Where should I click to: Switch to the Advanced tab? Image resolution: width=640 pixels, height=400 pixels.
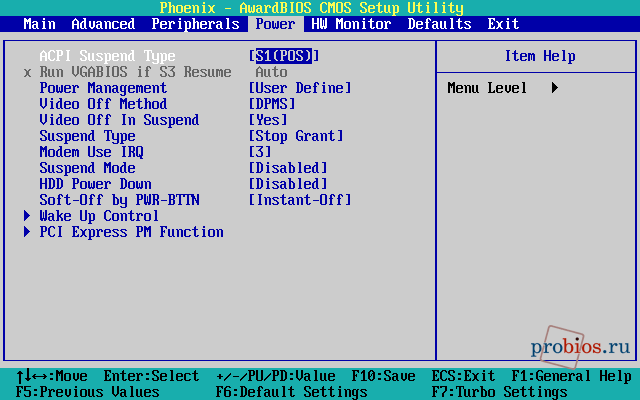pyautogui.click(x=103, y=24)
